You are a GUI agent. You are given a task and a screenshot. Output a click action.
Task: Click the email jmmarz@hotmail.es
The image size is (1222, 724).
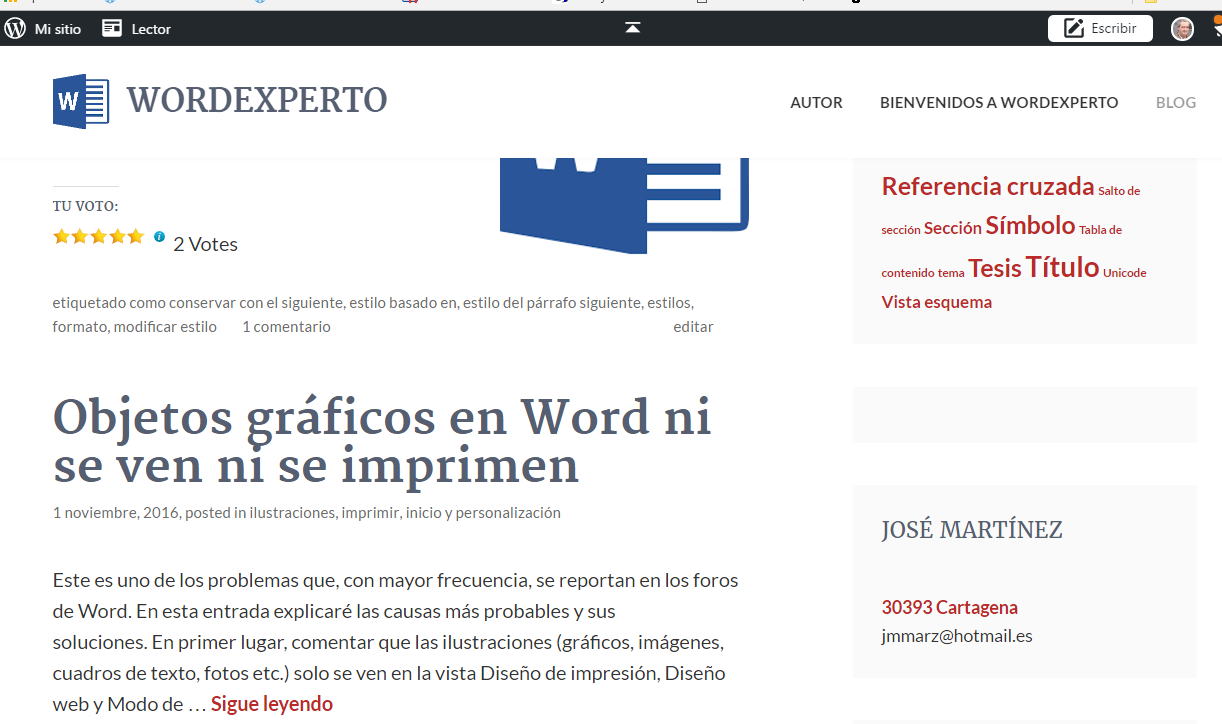(957, 636)
